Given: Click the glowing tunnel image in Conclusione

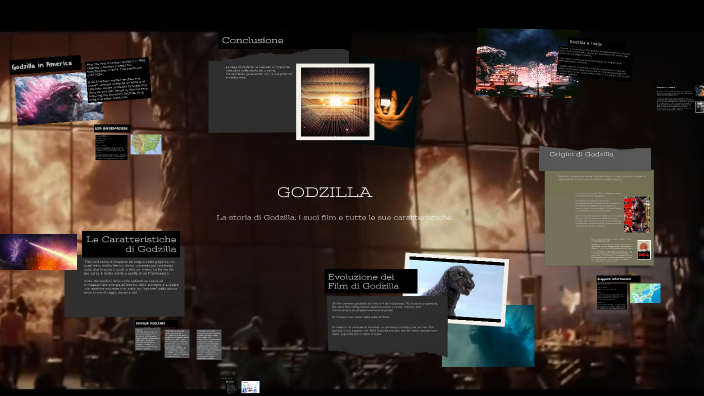Looking at the screenshot, I should tap(335, 102).
